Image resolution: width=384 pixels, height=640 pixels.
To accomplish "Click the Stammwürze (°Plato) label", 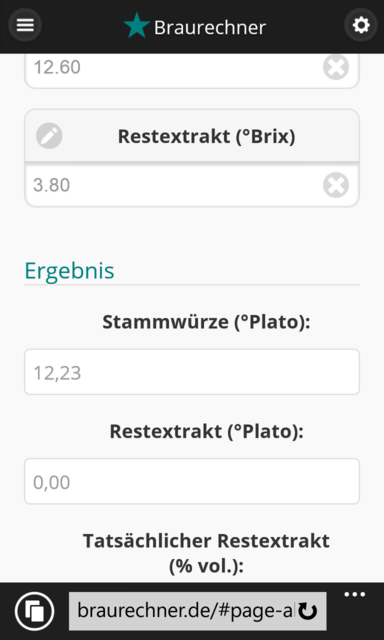I will point(206,322).
